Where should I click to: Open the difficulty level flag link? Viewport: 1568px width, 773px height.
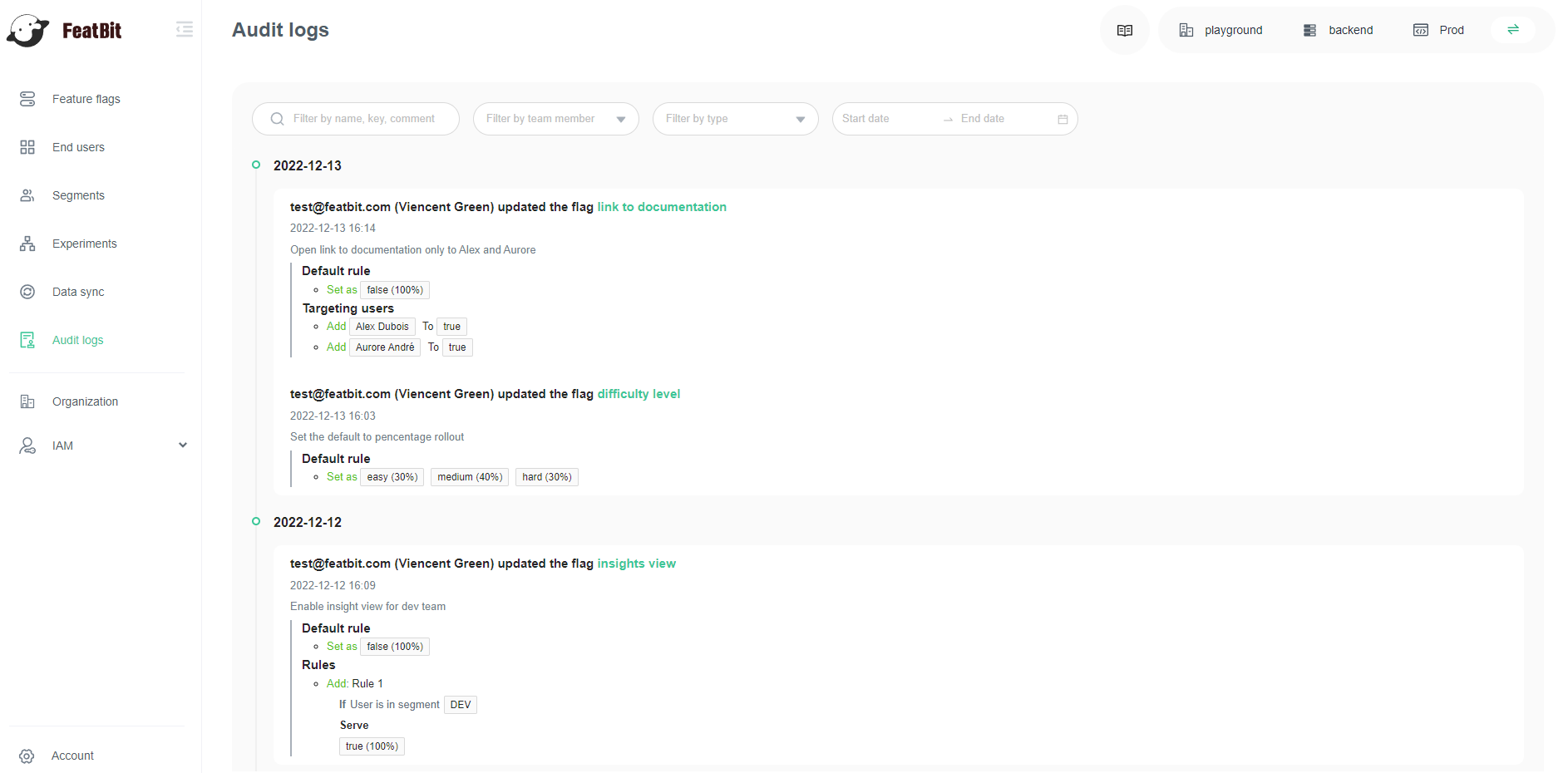[x=638, y=394]
